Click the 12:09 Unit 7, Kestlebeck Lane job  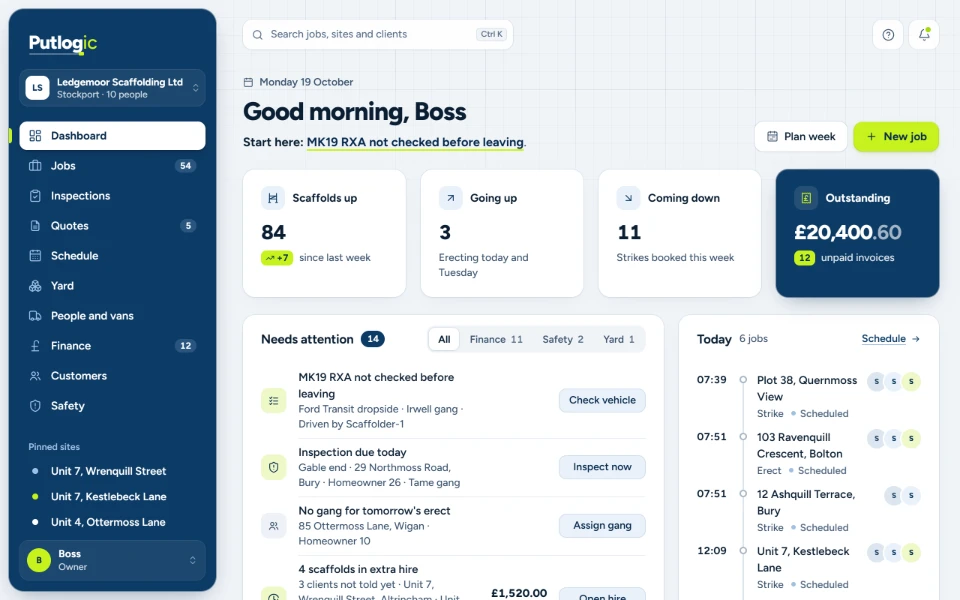point(809,567)
